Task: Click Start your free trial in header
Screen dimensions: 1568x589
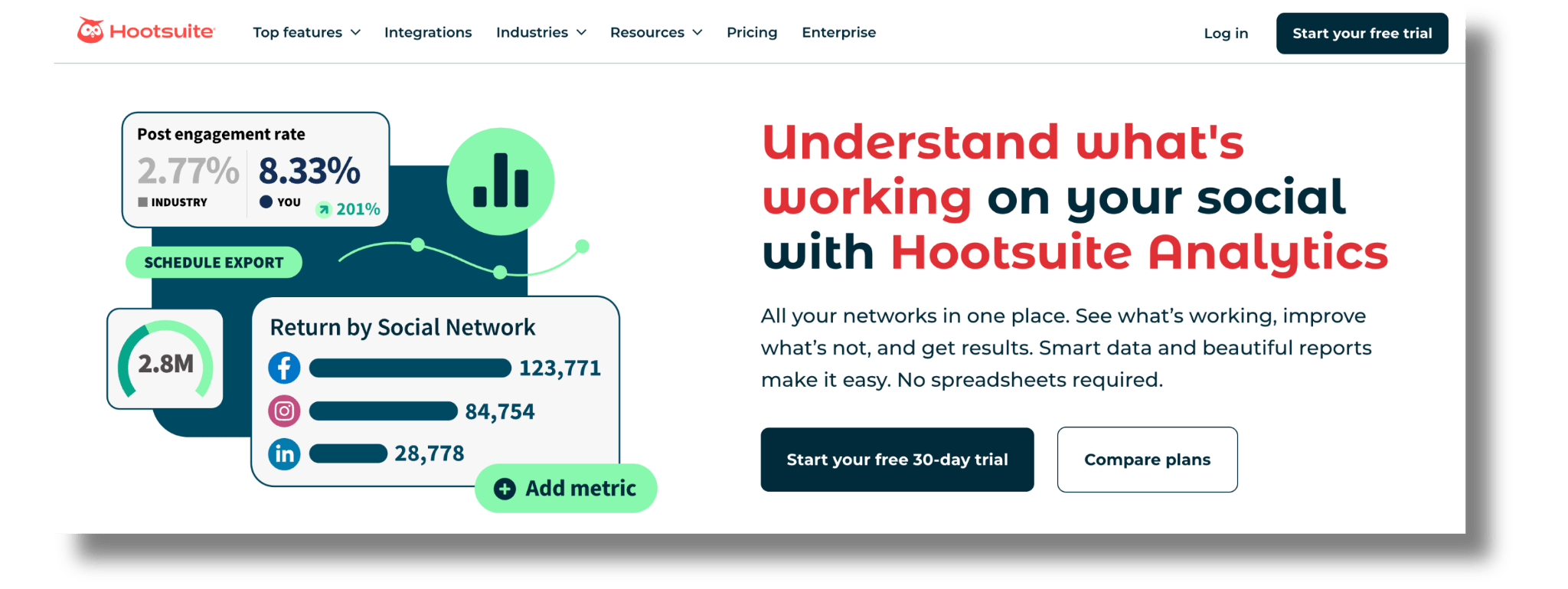Action: (x=1362, y=34)
